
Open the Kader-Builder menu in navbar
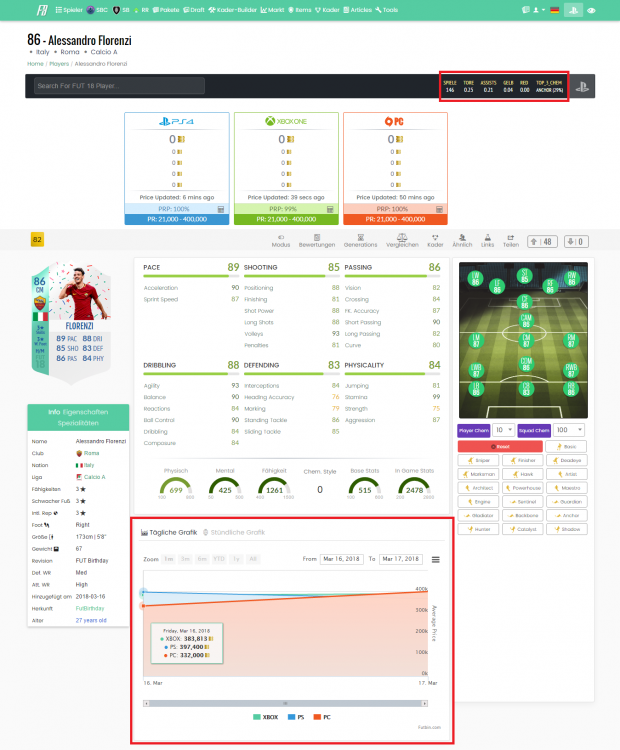[x=232, y=10]
